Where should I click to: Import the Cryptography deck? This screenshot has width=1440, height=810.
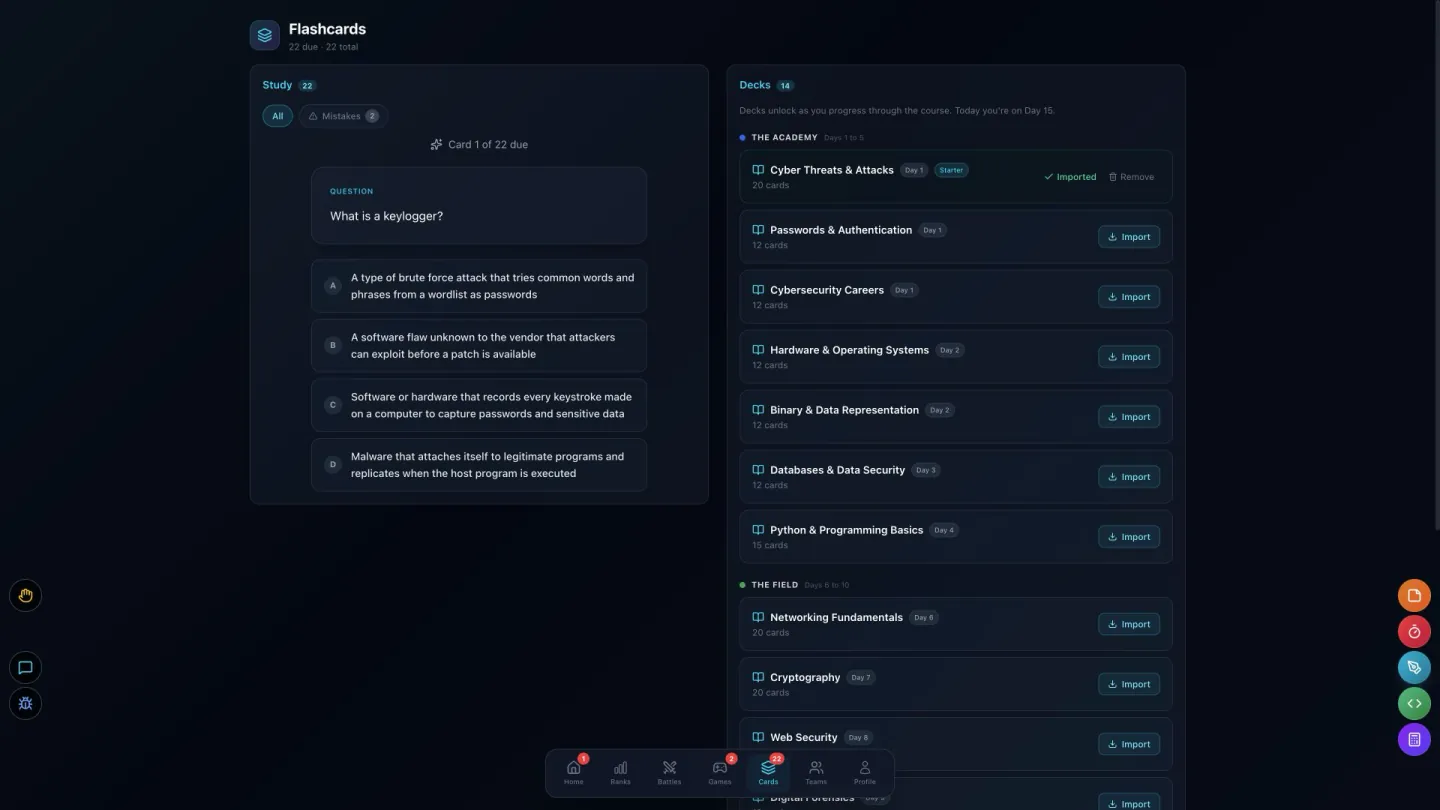coord(1129,684)
